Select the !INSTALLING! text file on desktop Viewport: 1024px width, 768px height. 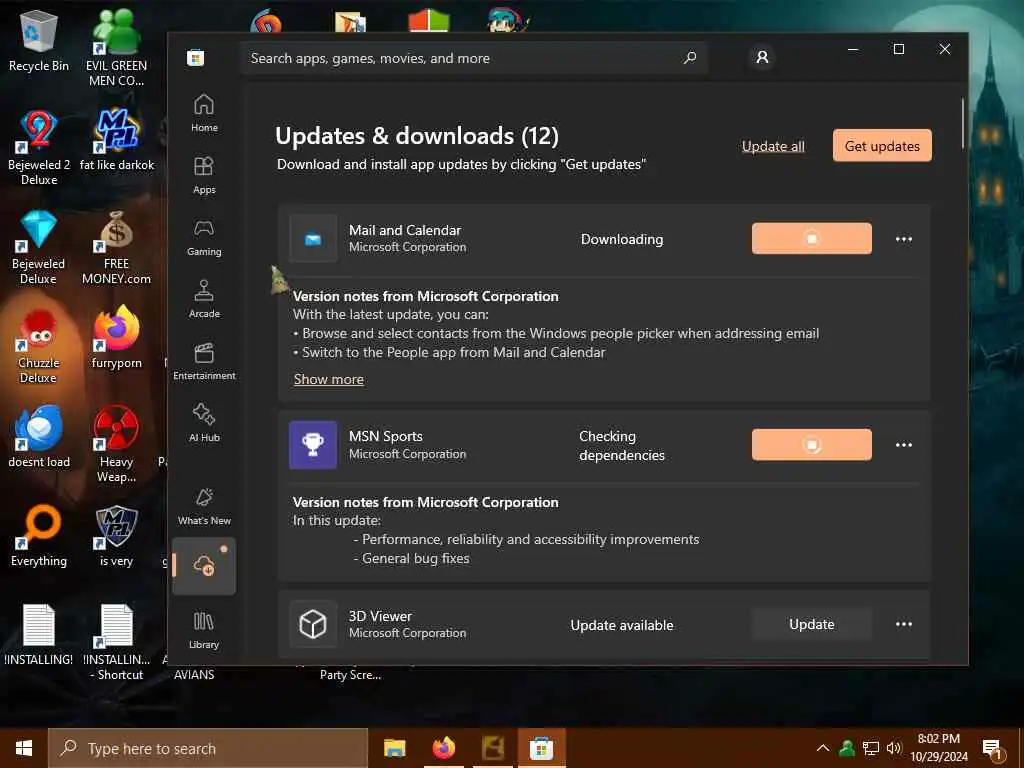[x=39, y=635]
